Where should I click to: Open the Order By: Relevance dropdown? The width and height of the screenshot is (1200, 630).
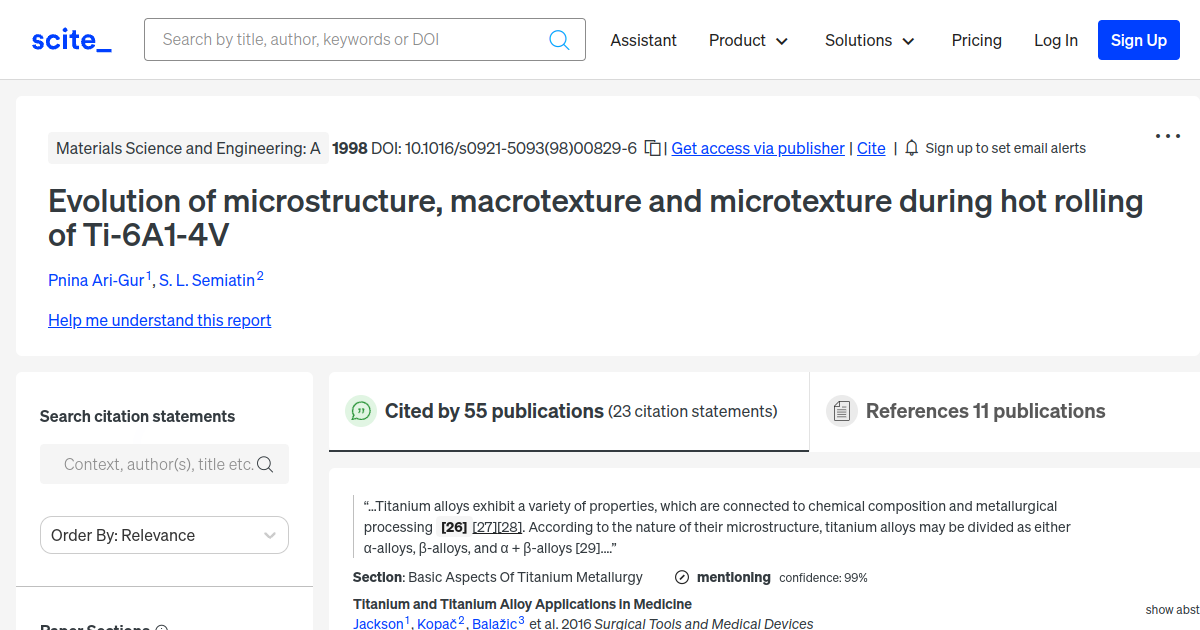pyautogui.click(x=164, y=535)
